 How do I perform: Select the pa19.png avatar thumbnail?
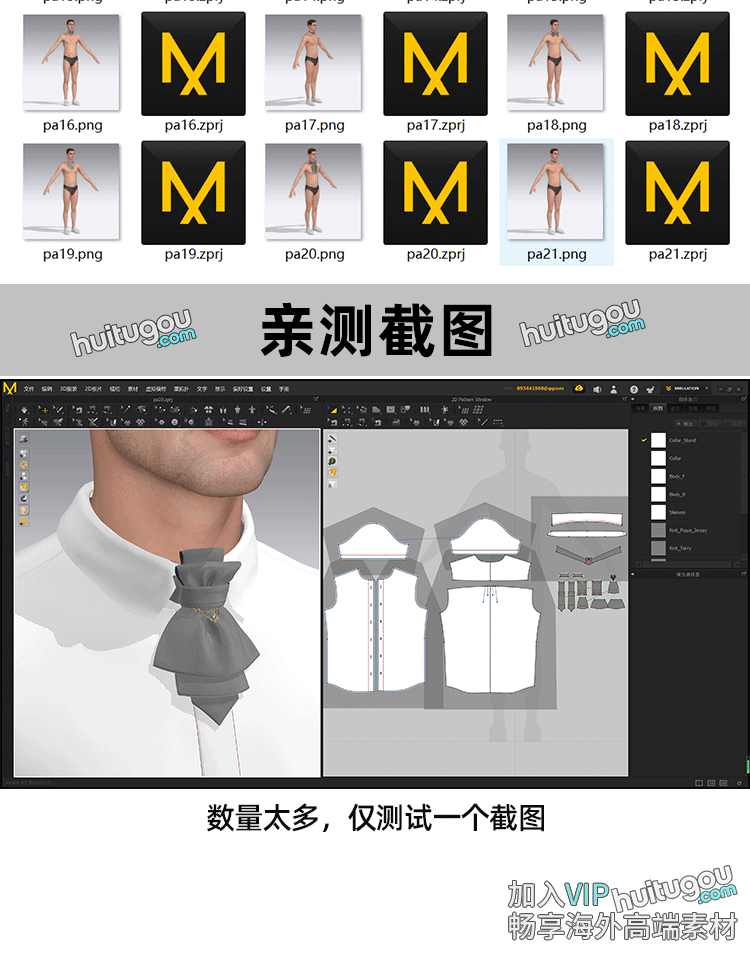[72, 192]
